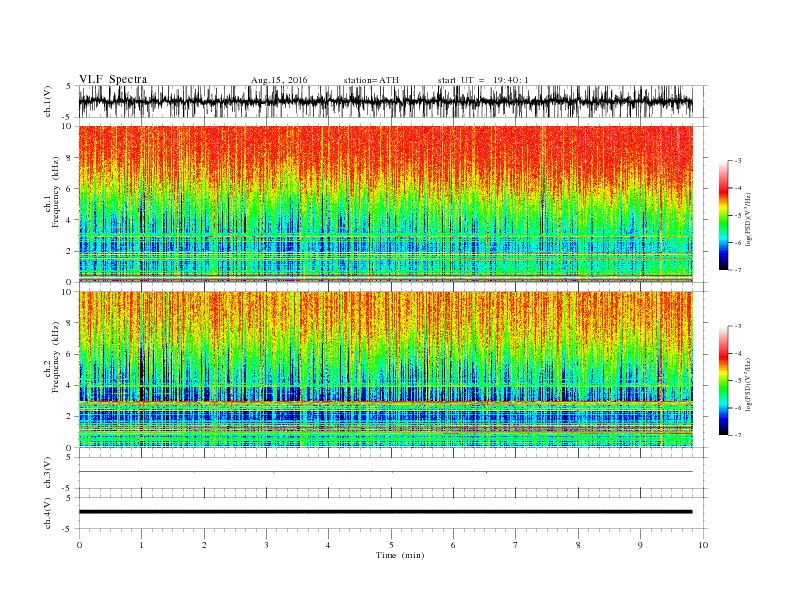Click time axis tick label "9"
Screen dimensions: 792x612
click(x=640, y=545)
